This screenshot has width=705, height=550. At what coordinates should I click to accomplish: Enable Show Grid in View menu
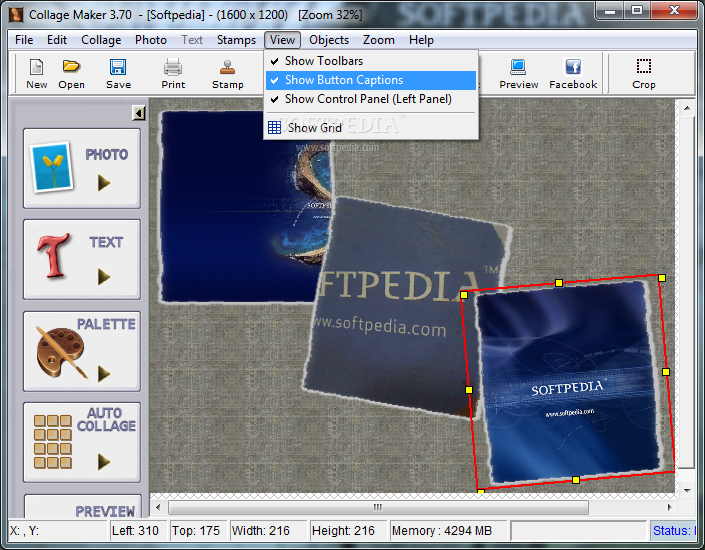[x=371, y=128]
